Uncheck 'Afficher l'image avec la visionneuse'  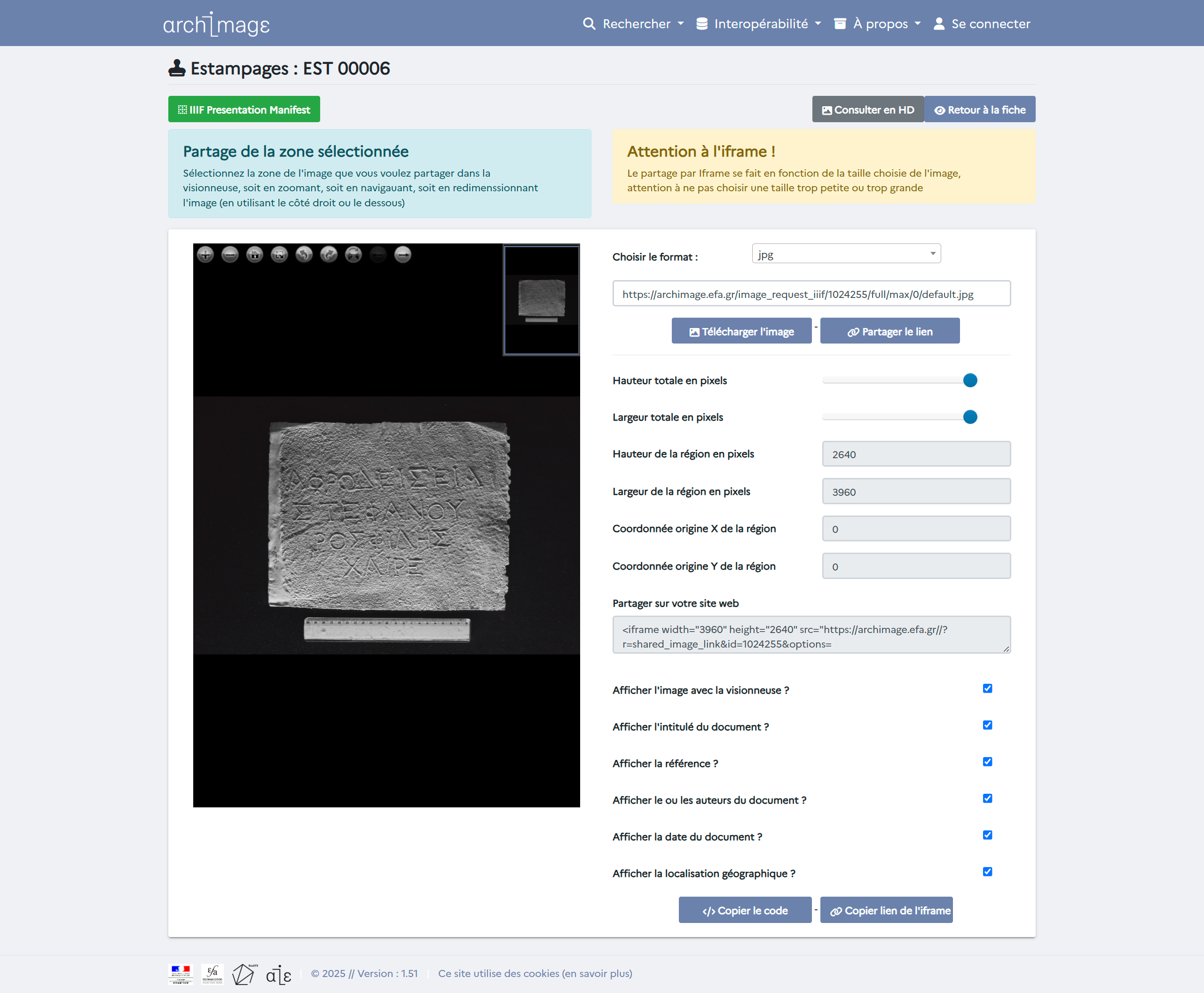click(x=987, y=688)
